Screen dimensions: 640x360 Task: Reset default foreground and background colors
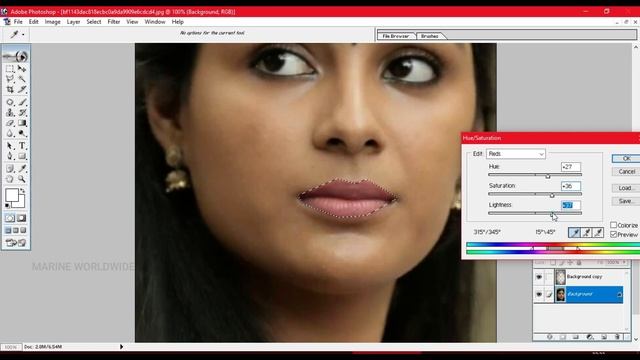pos(7,205)
